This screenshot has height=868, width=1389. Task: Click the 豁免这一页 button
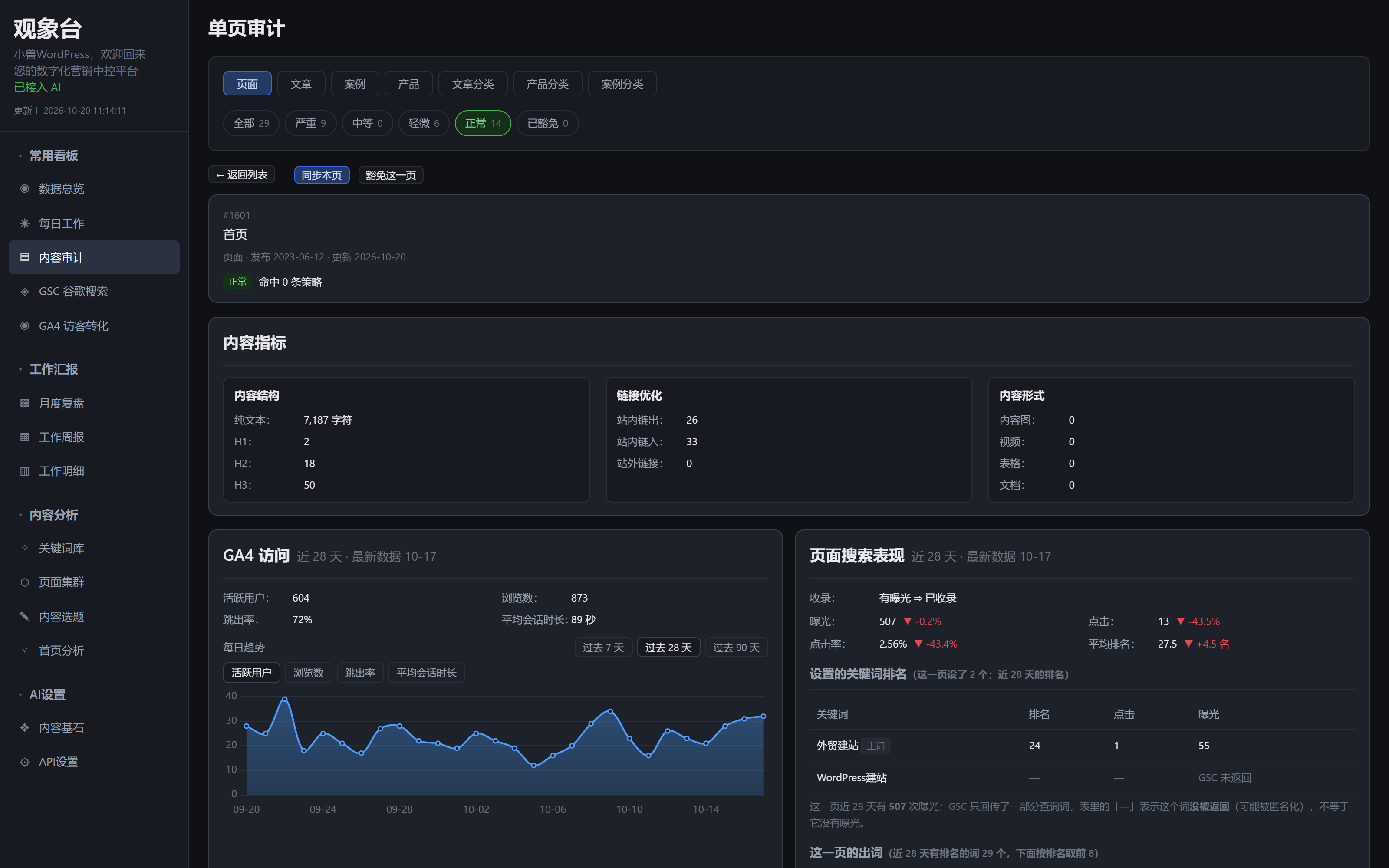[391, 175]
